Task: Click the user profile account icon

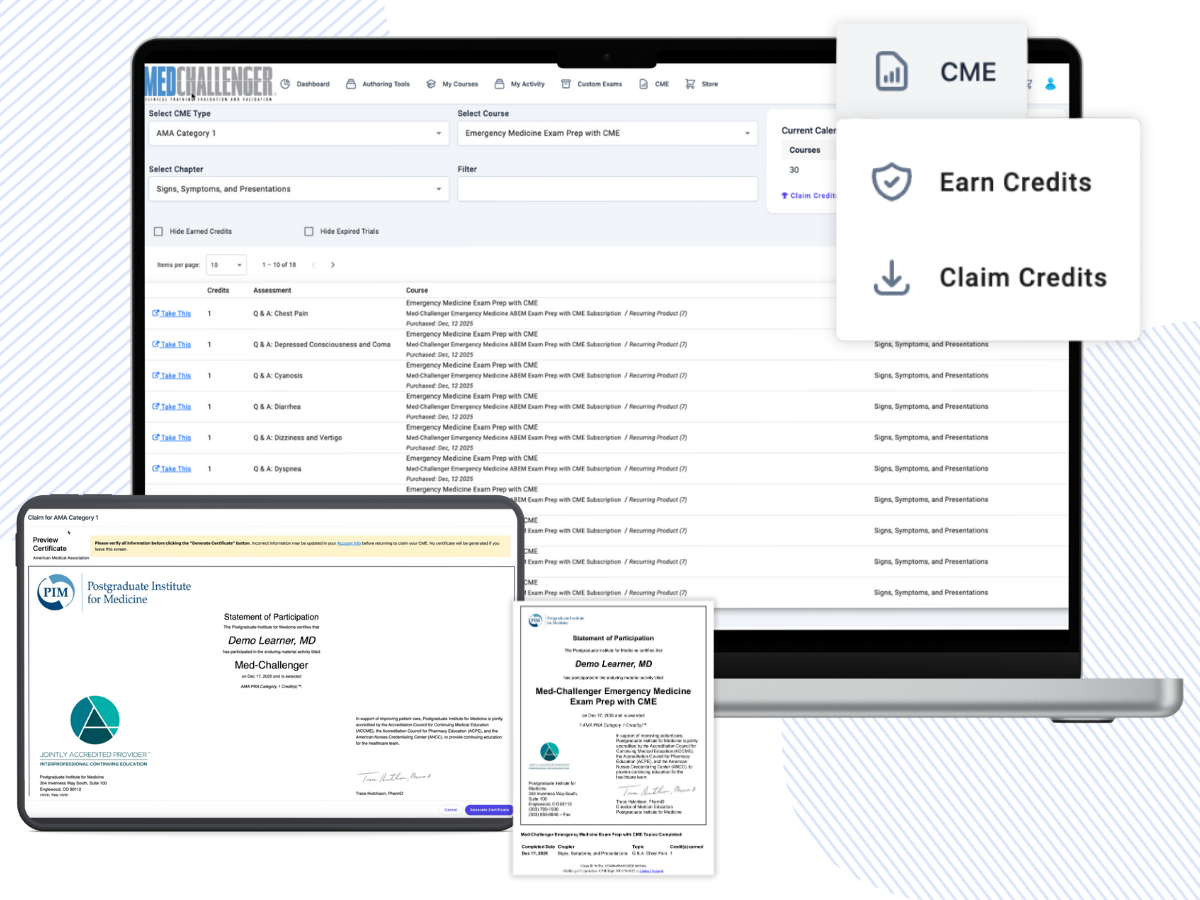Action: 1050,84
